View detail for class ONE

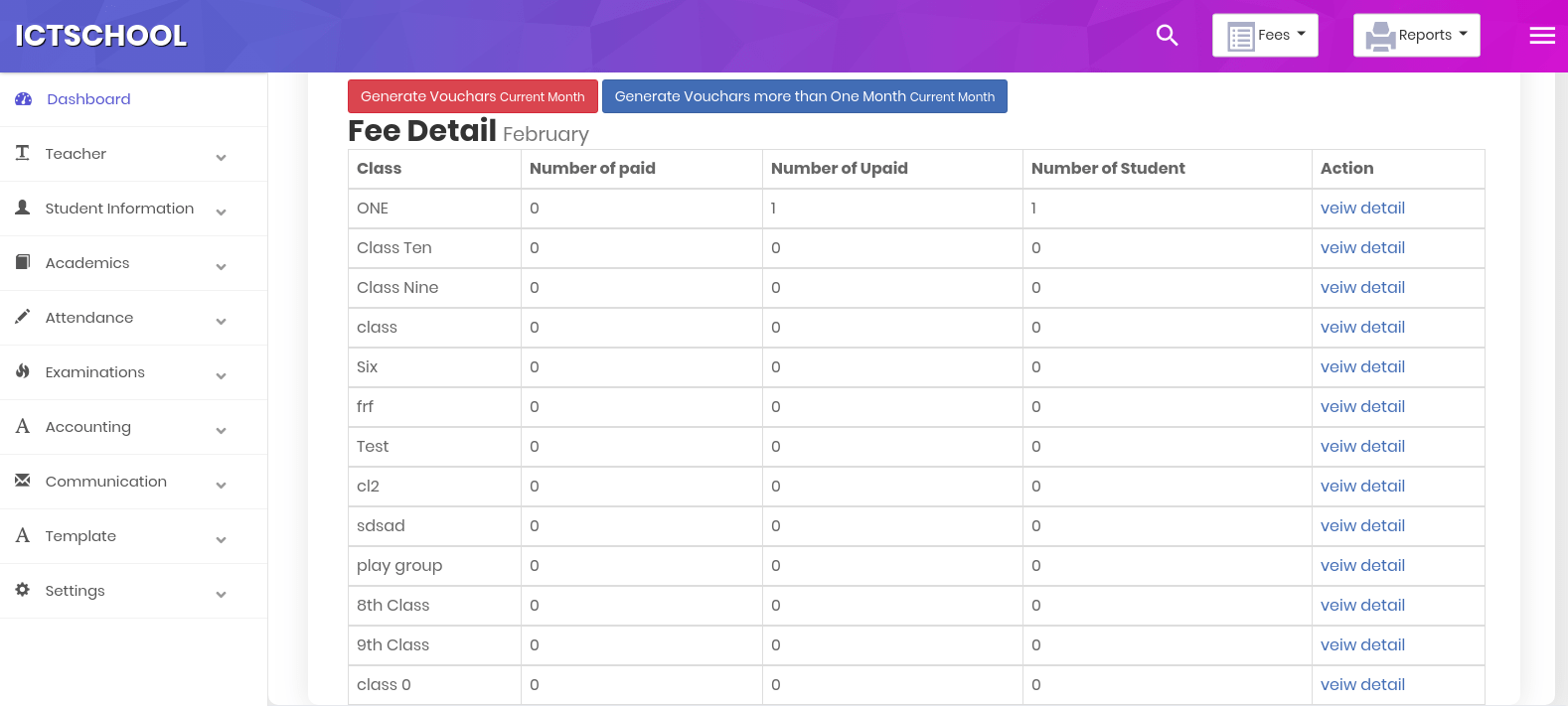point(1362,209)
